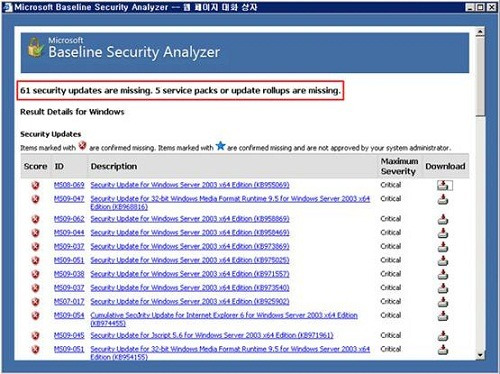The width and height of the screenshot is (500, 374).
Task: Select the score icon in the MS09-062 row
Action: pyautogui.click(x=35, y=219)
